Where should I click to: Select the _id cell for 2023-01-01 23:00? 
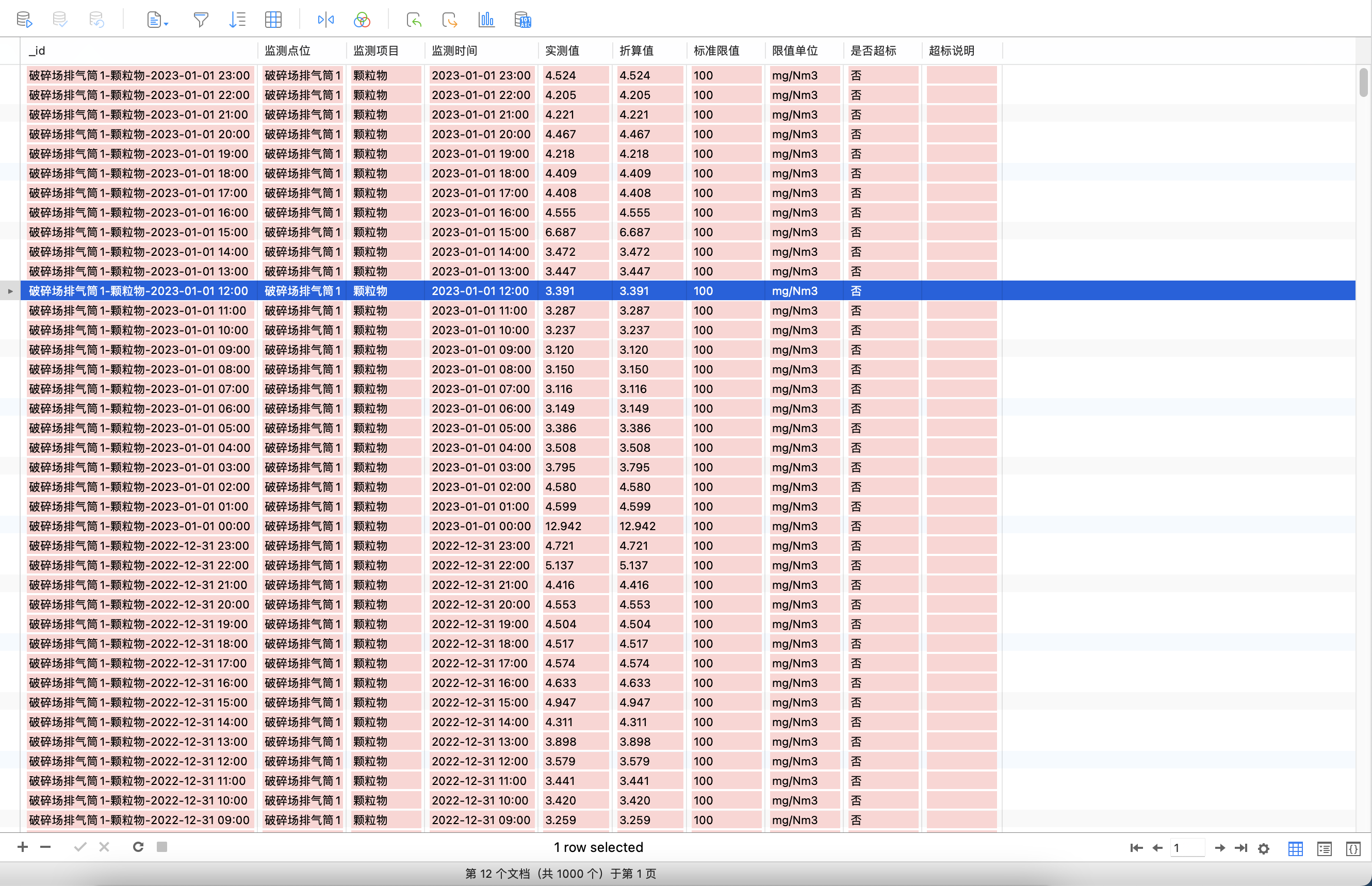pos(140,75)
